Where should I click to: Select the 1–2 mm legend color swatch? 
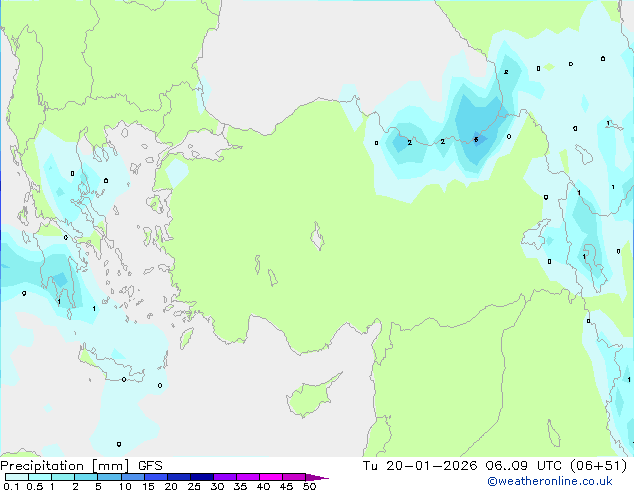point(63,477)
